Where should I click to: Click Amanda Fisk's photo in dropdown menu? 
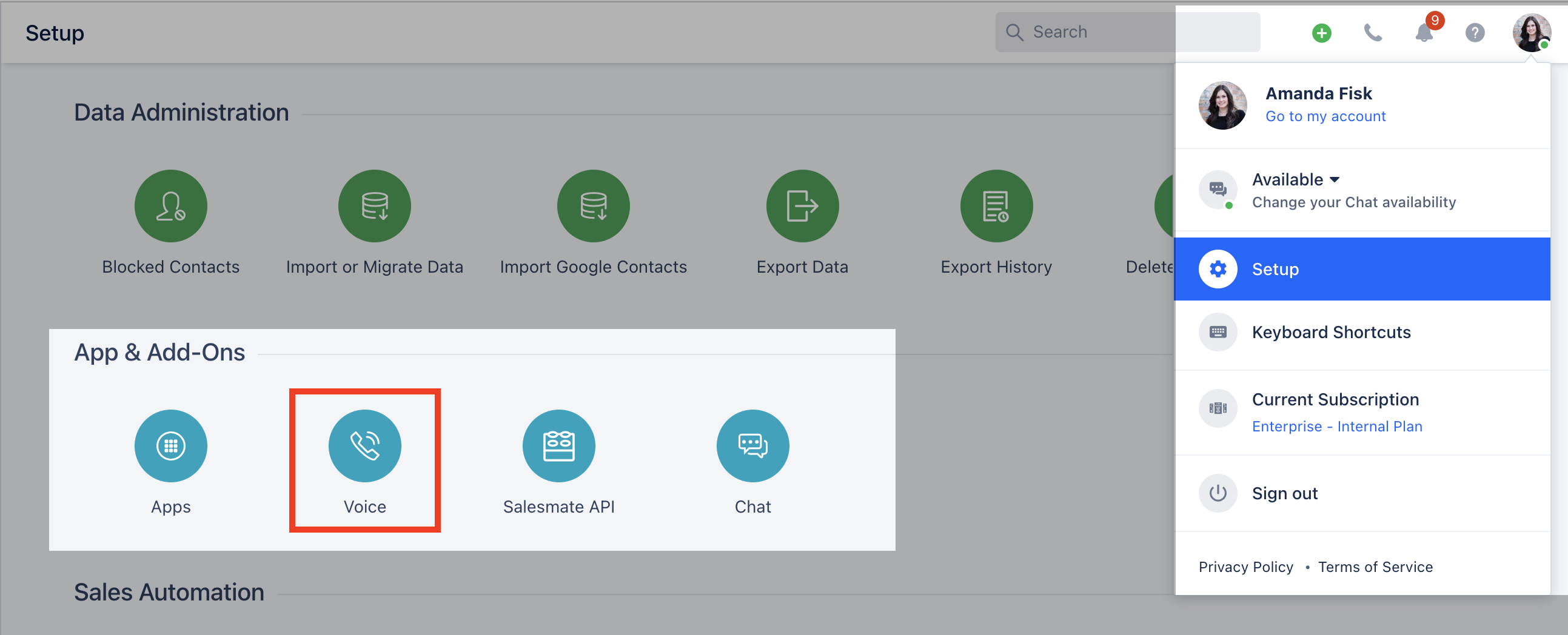click(x=1223, y=105)
